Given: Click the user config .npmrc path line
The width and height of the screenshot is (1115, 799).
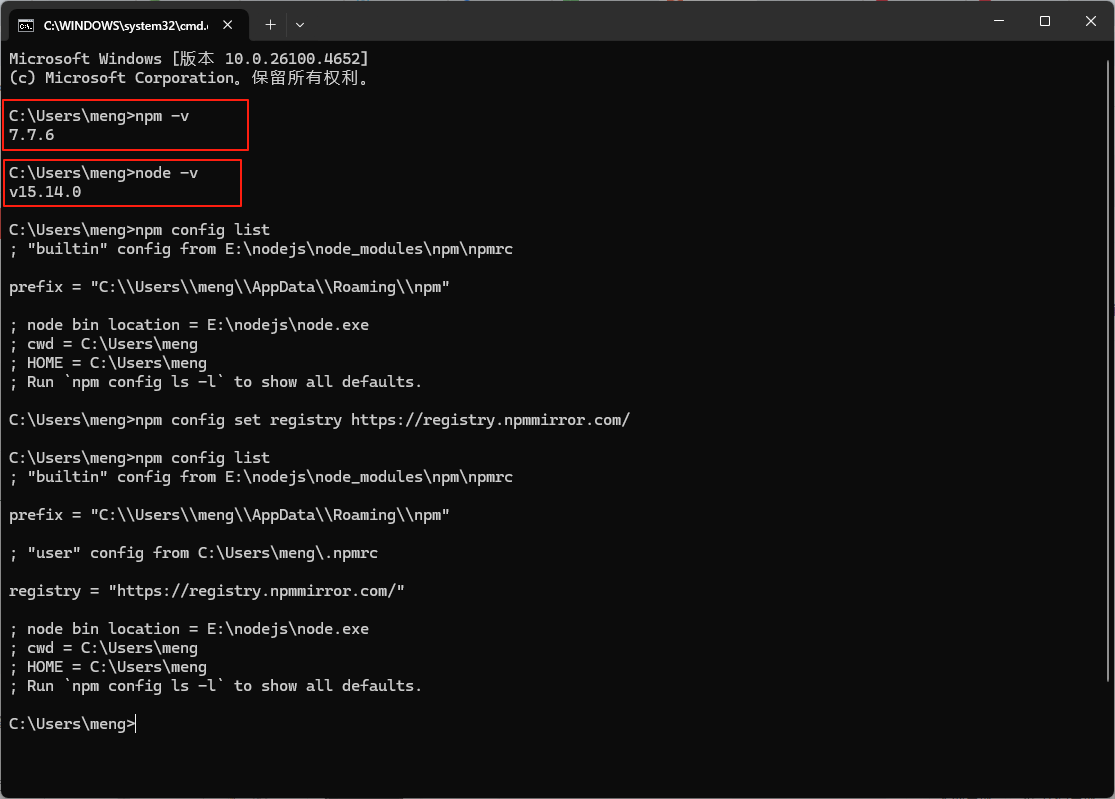Looking at the screenshot, I should tap(195, 552).
